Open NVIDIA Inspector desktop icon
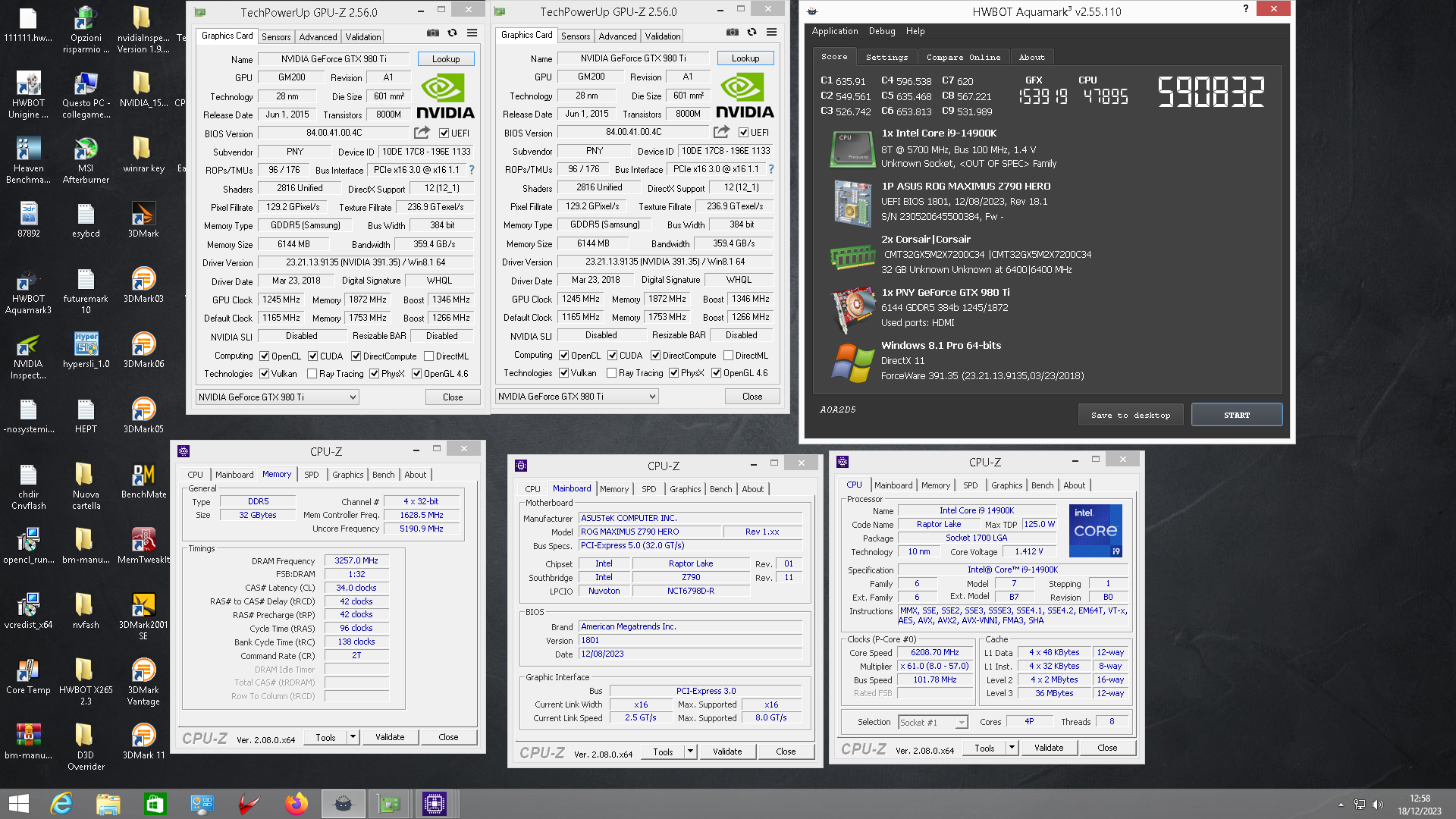Screen dimensions: 1456x819 [x=28, y=356]
